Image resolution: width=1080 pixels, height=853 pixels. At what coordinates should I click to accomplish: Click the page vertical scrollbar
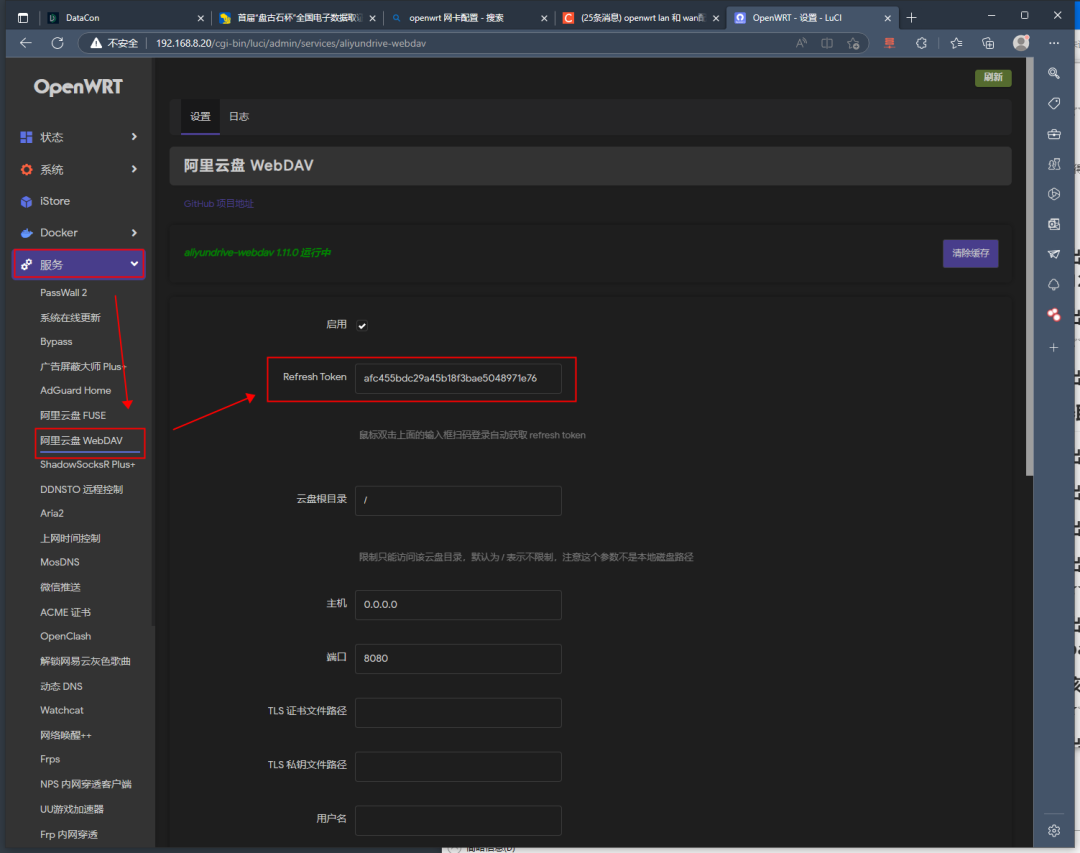point(1029,267)
